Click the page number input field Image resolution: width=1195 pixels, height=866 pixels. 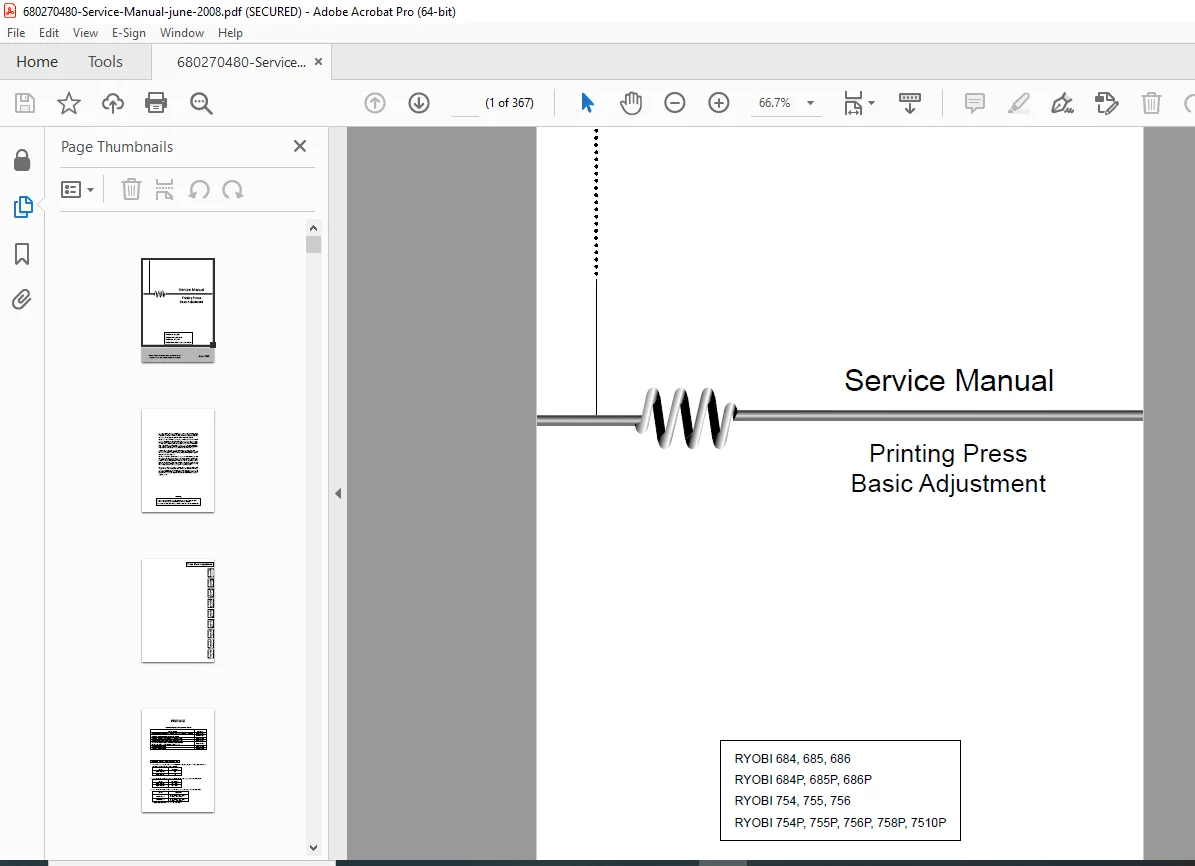pyautogui.click(x=465, y=103)
